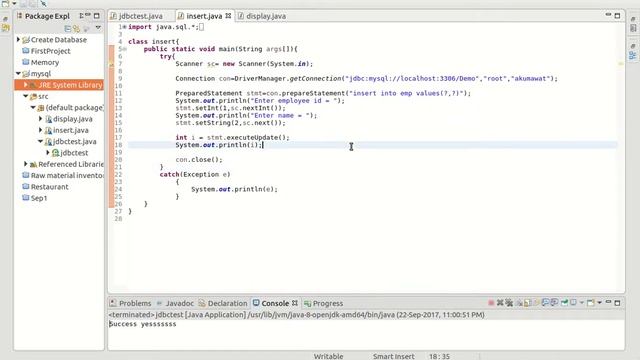Minimize the Console panel
This screenshot has height=360, width=640.
tap(608, 302)
